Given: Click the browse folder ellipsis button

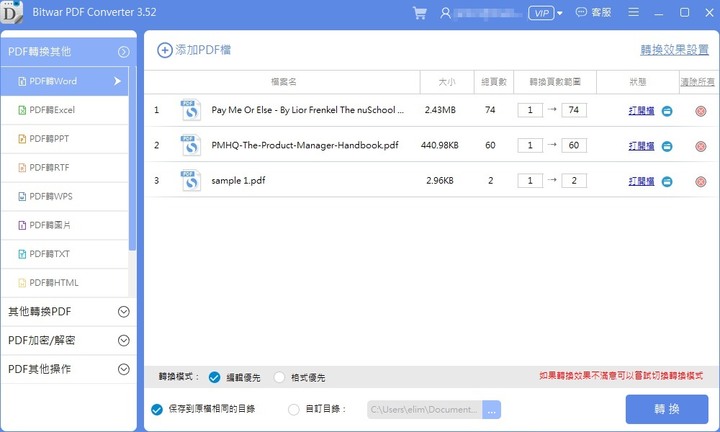Looking at the screenshot, I should click(491, 410).
